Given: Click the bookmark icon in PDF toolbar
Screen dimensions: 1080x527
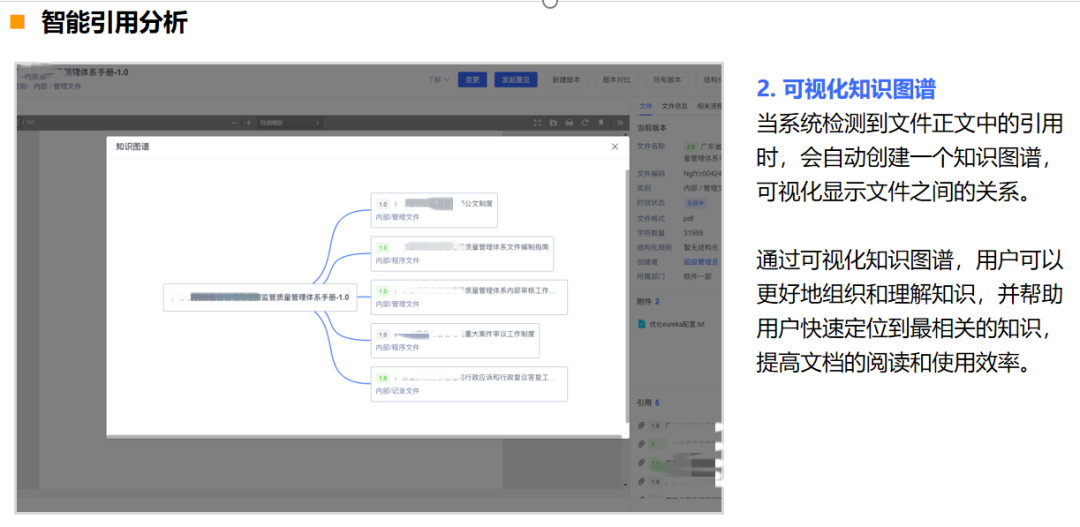Looking at the screenshot, I should click(601, 123).
